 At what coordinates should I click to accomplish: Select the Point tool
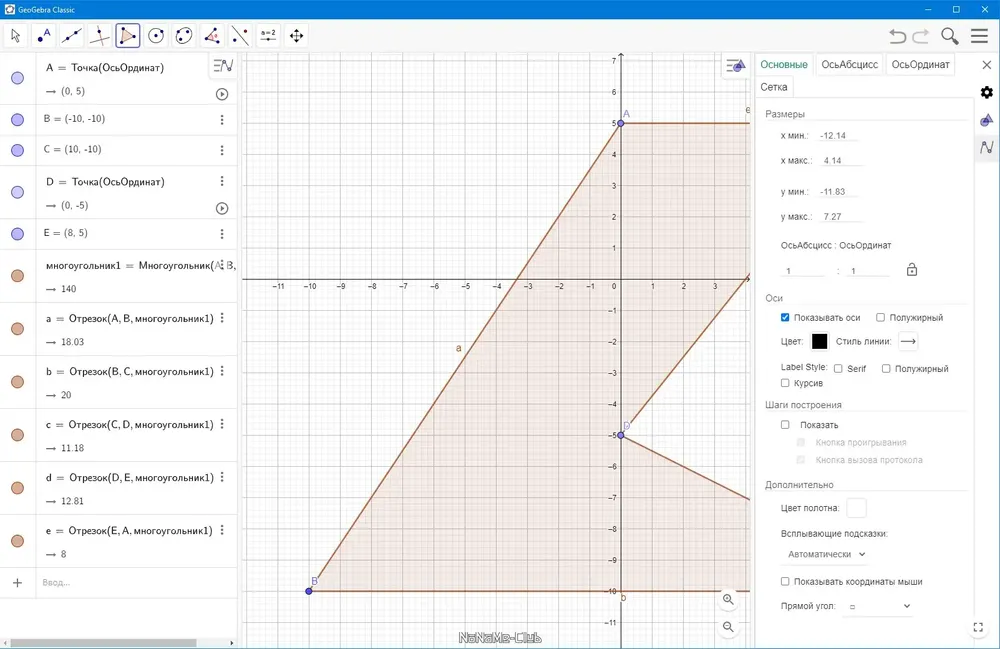click(x=43, y=36)
